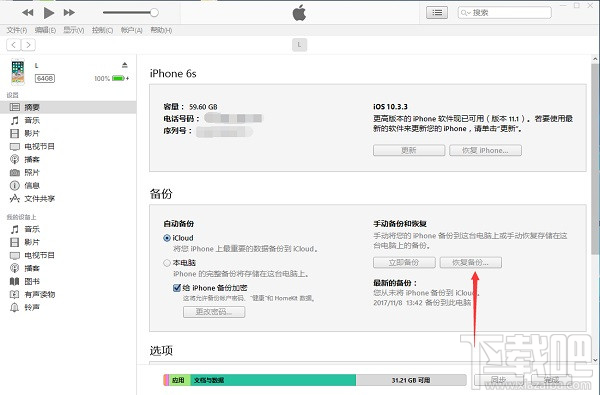The width and height of the screenshot is (600, 395).
Task: Click the iPhone device thumbnail
Action: click(18, 72)
